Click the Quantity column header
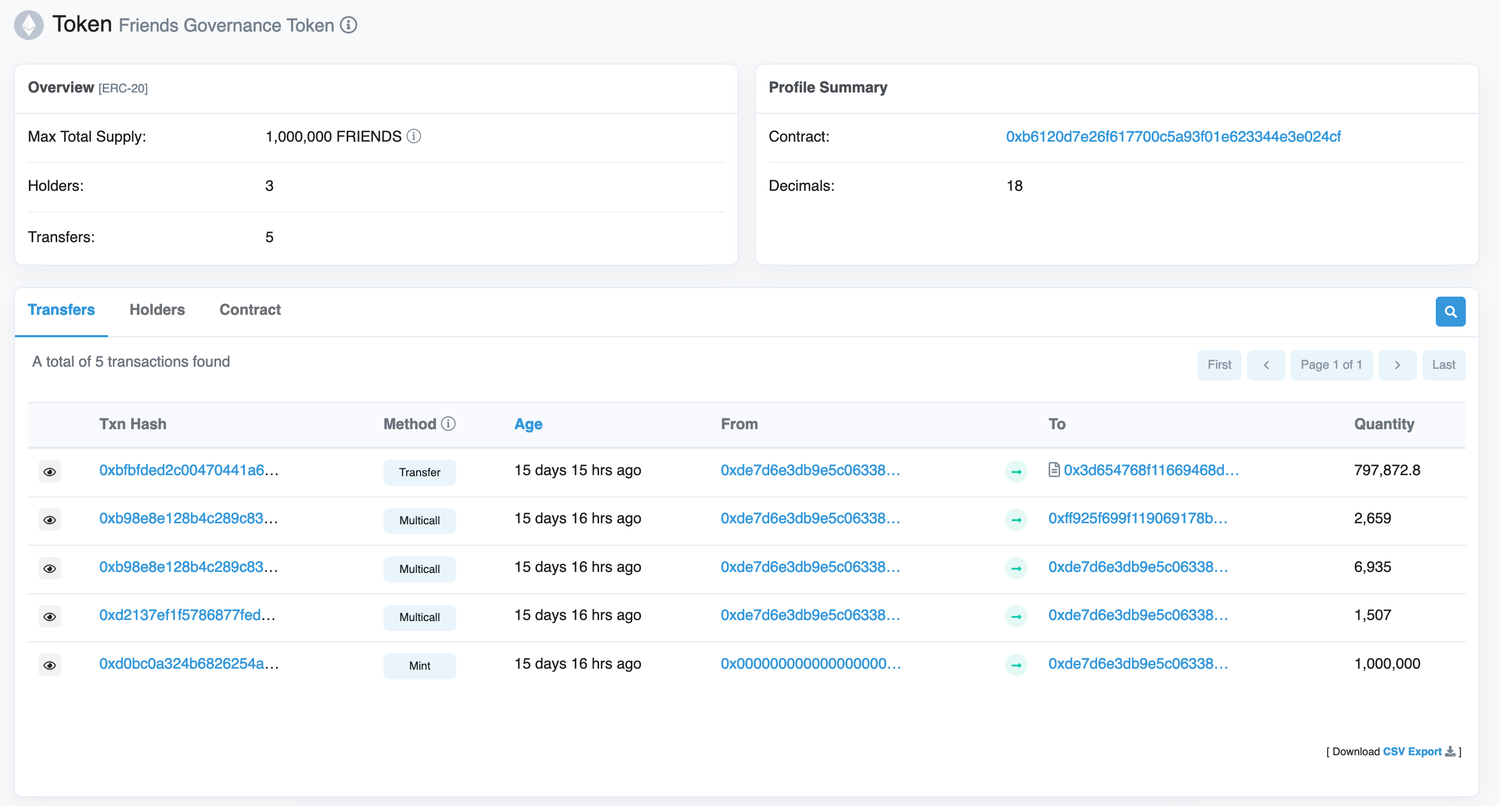 (1384, 424)
